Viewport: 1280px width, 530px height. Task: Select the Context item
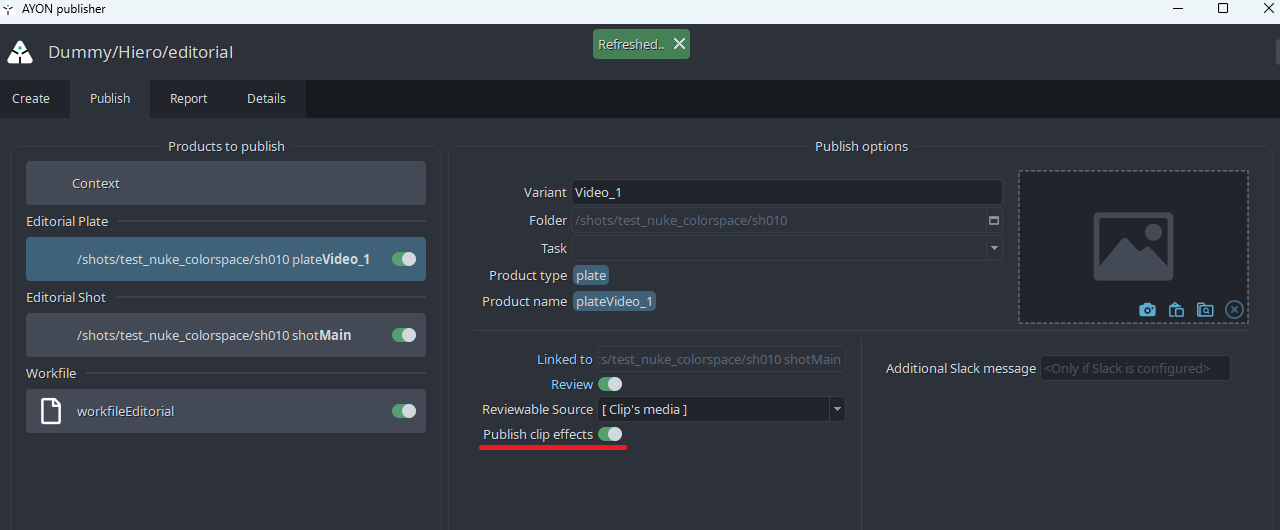[x=226, y=184]
